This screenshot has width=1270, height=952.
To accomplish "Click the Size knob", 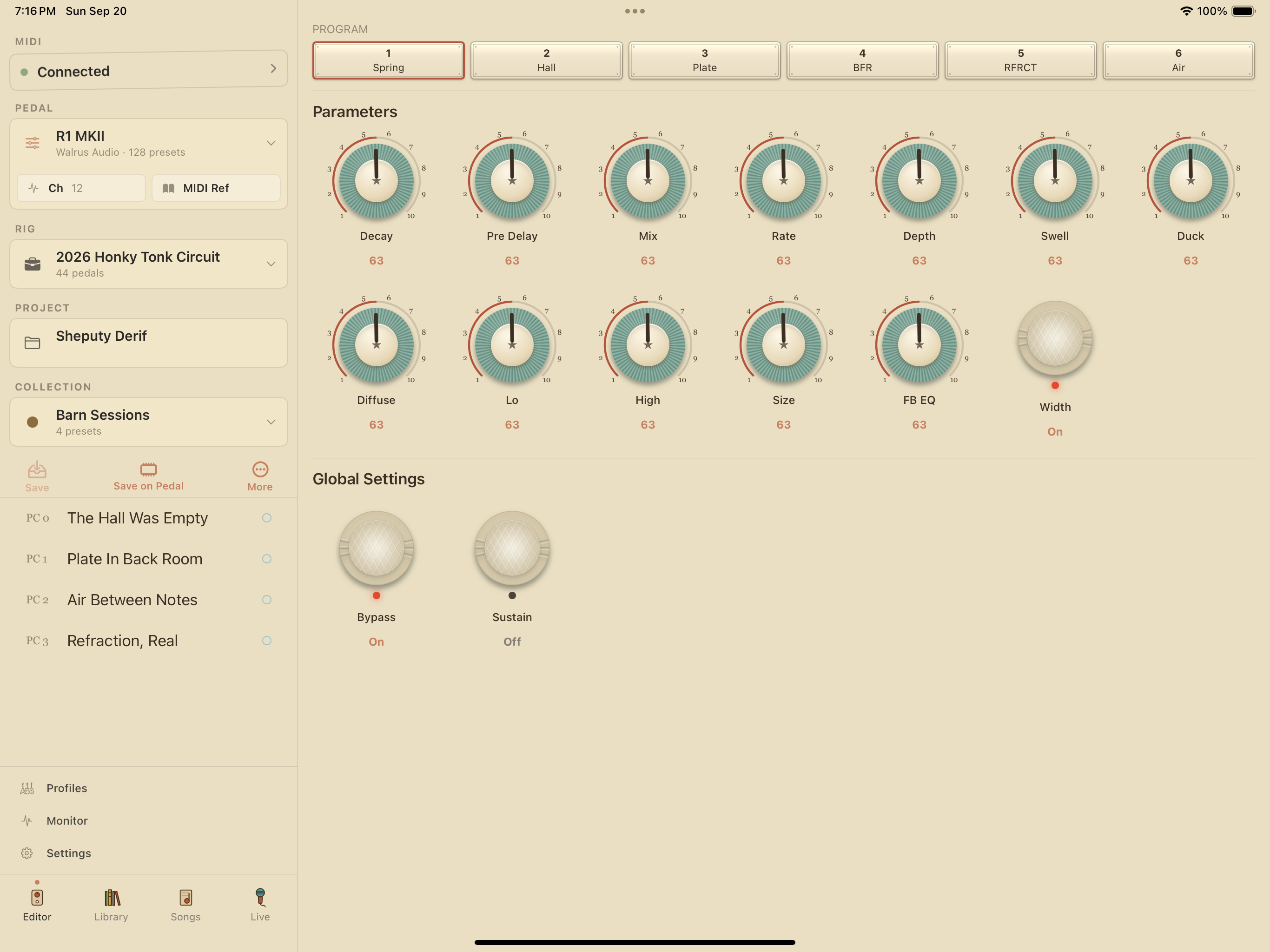I will point(783,344).
